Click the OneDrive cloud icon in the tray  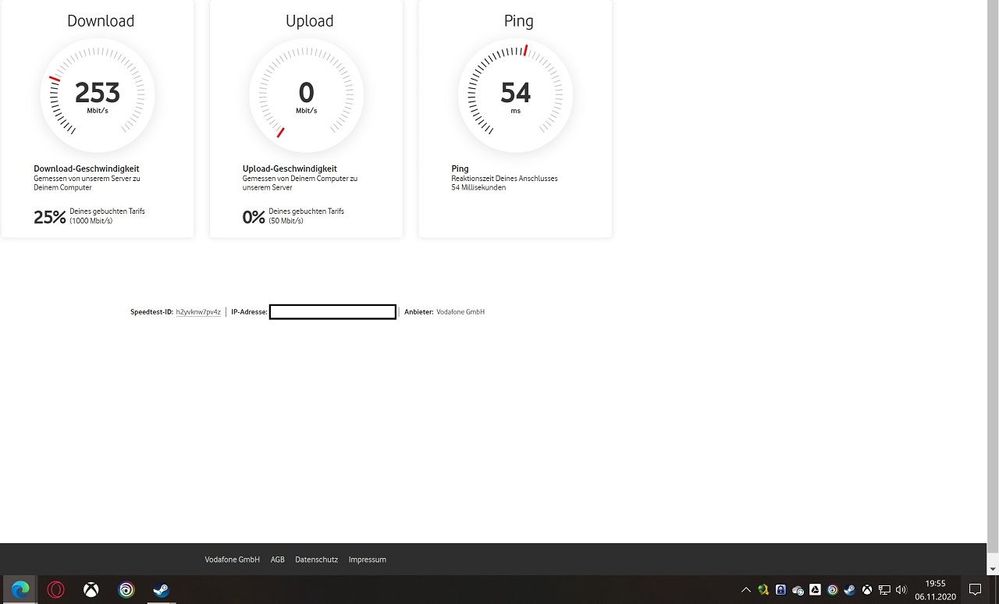[x=796, y=590]
